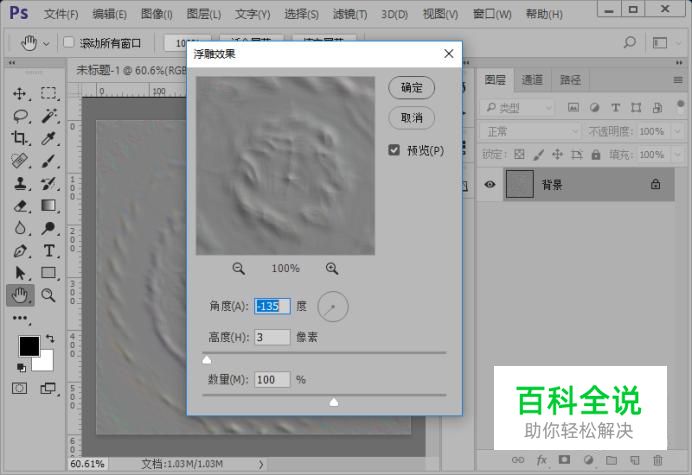Open the extra tools ellipsis menu
692x475 pixels.
click(x=20, y=318)
